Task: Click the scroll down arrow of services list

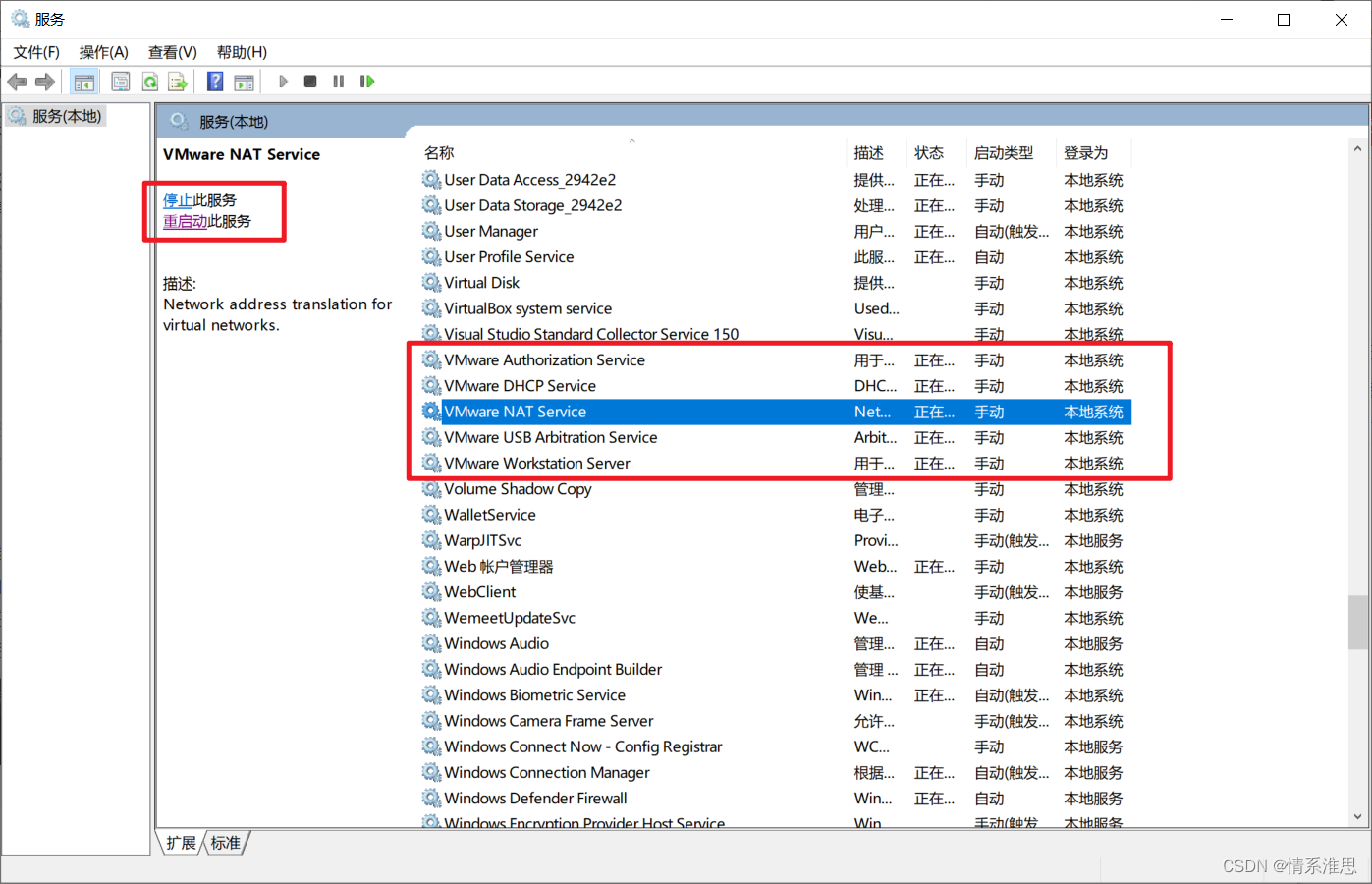Action: [x=1357, y=817]
